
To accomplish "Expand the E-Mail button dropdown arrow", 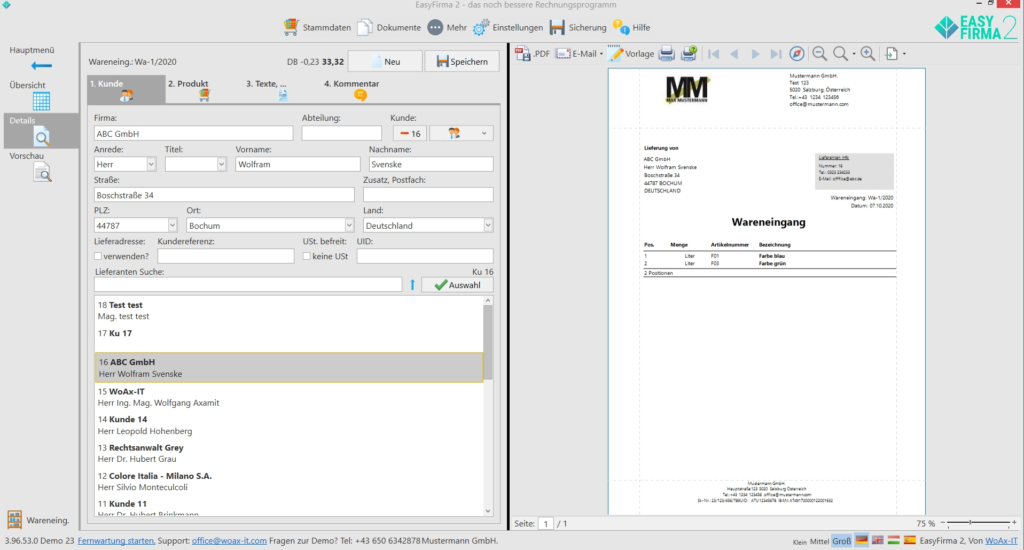I will (x=601, y=54).
